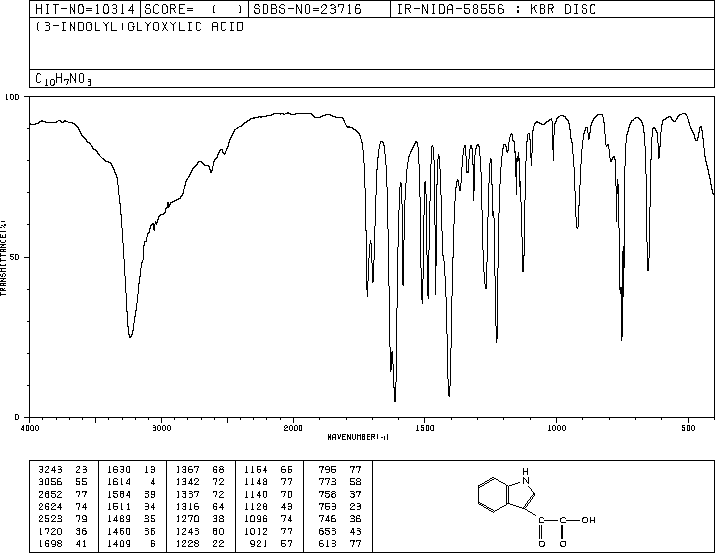This screenshot has width=715, height=553.
Task: Click the 1489 peak entry in the table
Action: (119, 519)
